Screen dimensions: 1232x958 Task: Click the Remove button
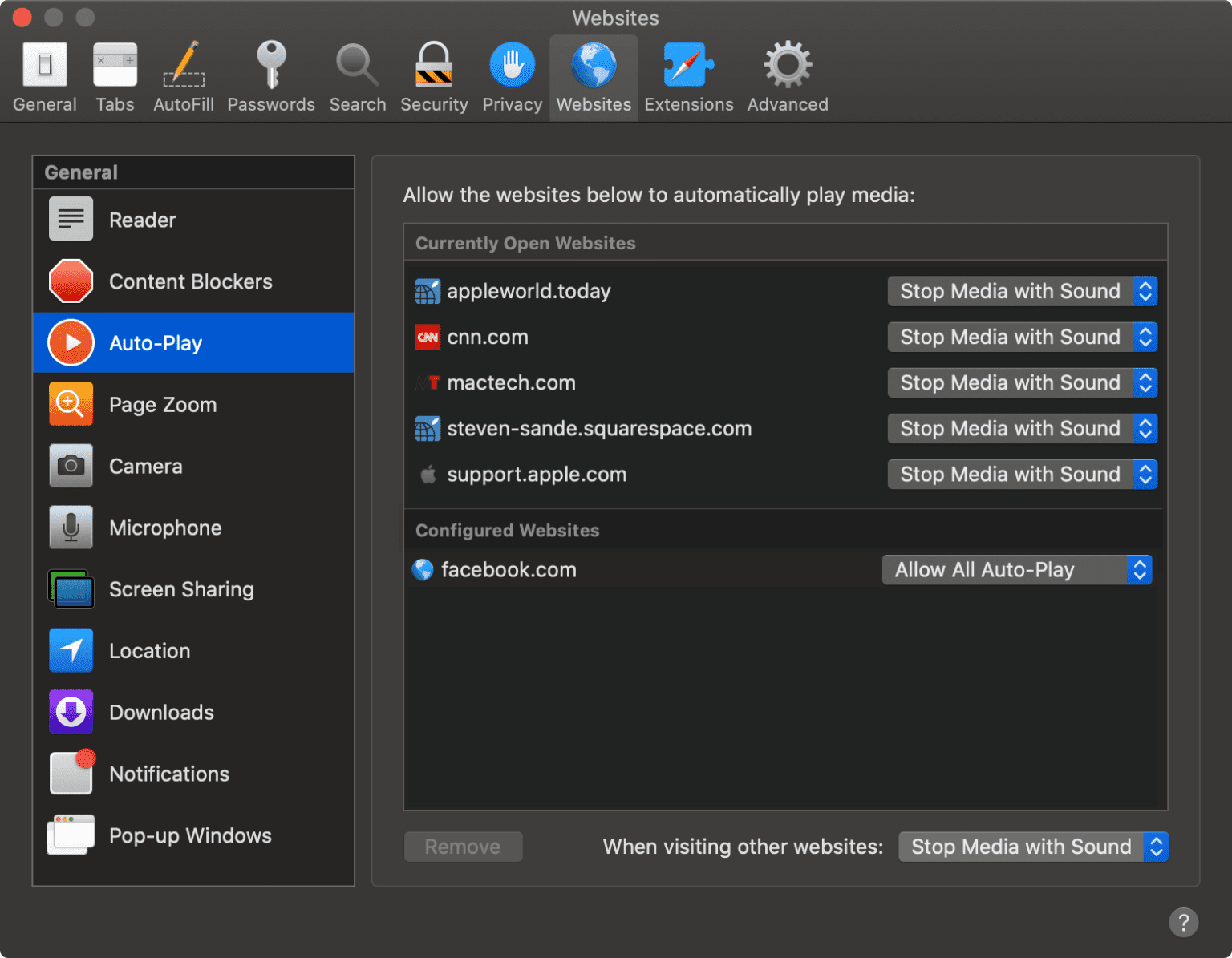tap(463, 847)
